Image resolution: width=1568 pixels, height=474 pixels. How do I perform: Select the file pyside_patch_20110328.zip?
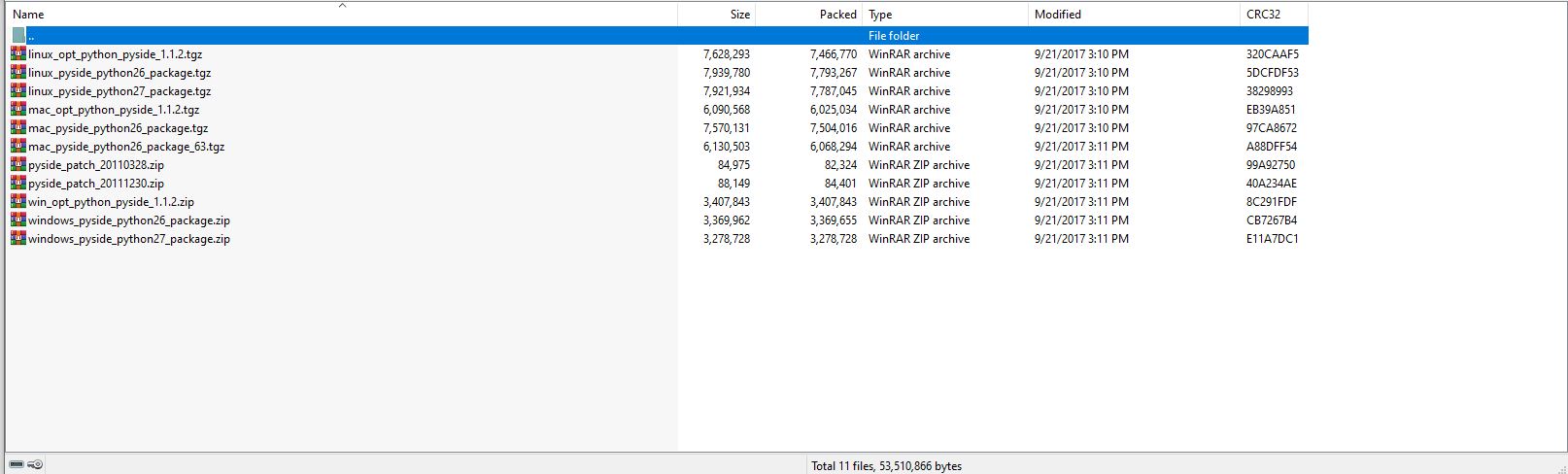tap(96, 165)
